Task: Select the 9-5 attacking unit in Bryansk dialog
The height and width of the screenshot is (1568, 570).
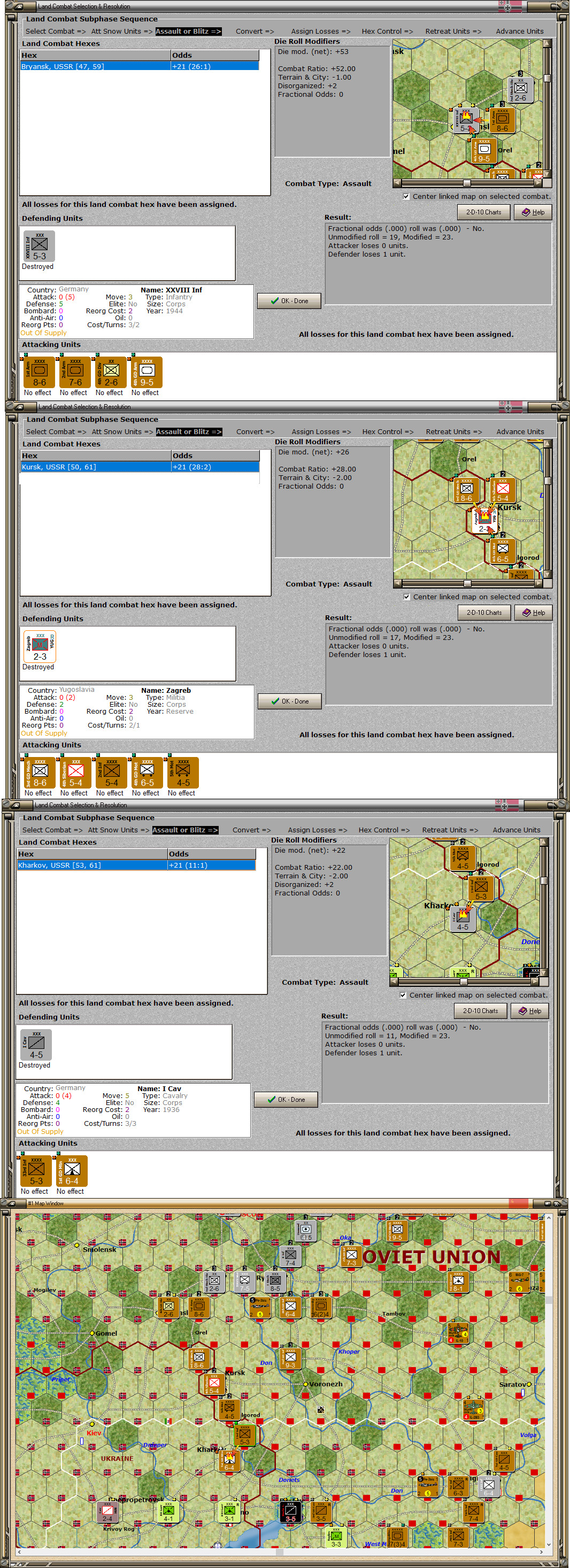Action: click(147, 373)
